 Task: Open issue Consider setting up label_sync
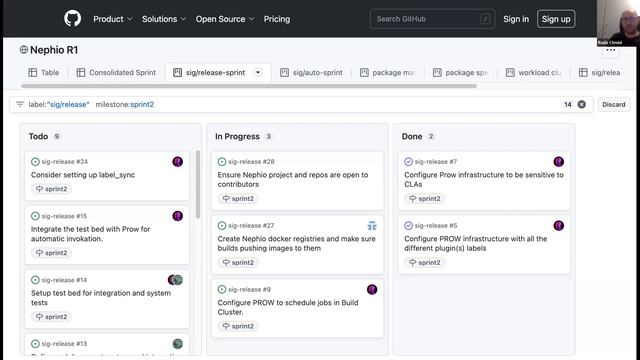pyautogui.click(x=83, y=175)
